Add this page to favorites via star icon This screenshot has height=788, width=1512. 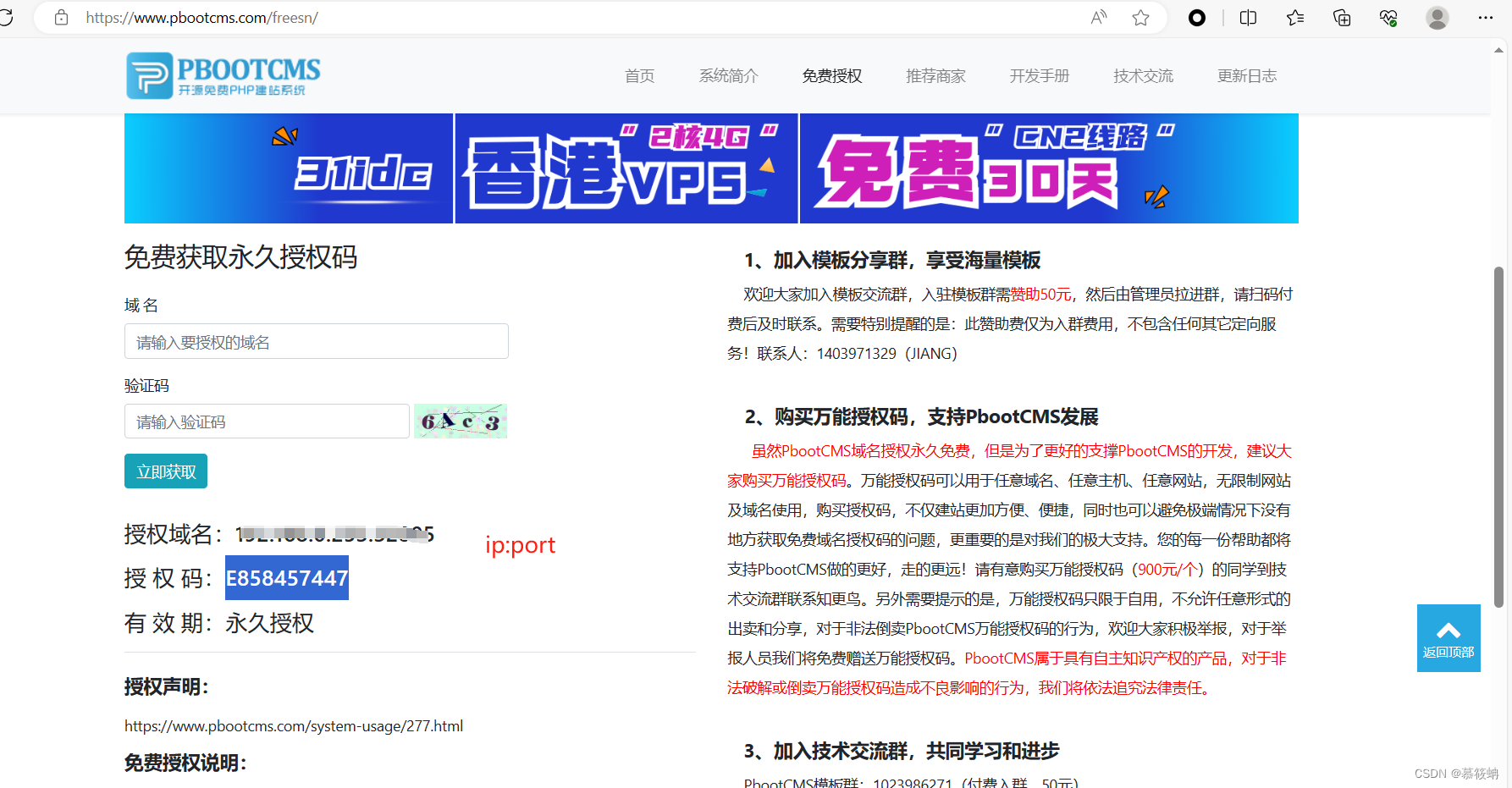tap(1140, 17)
